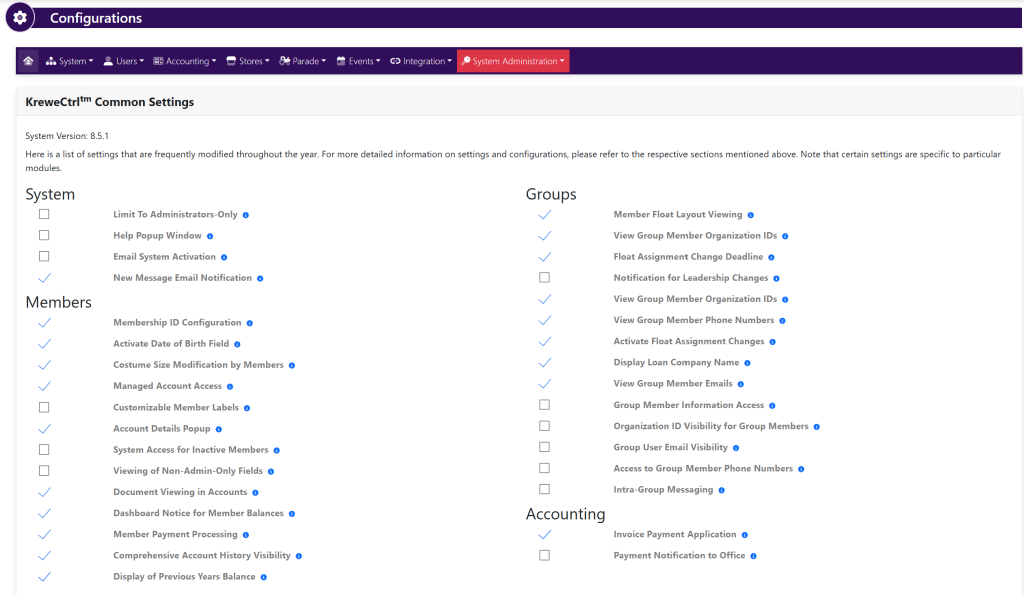The image size is (1024, 595).
Task: Uncheck Member Float Layout Viewing
Action: (544, 215)
